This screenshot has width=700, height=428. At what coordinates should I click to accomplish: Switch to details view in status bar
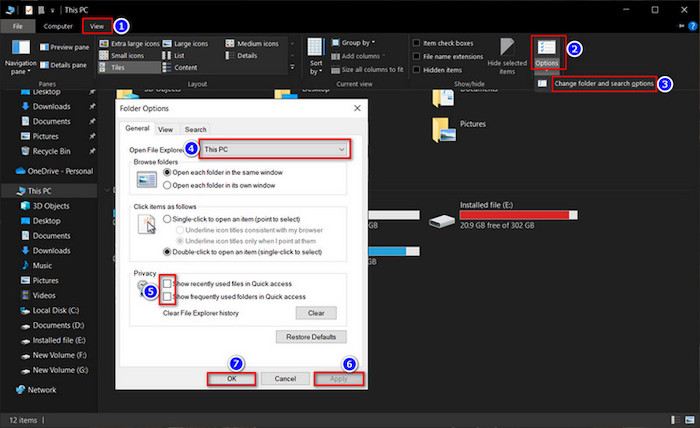click(675, 420)
